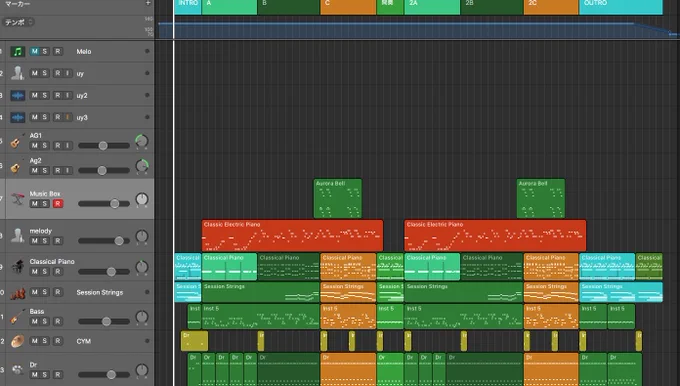Select the cyan Session Strings region under OUTRO
Screen dimensions: 680x386
(x=621, y=292)
